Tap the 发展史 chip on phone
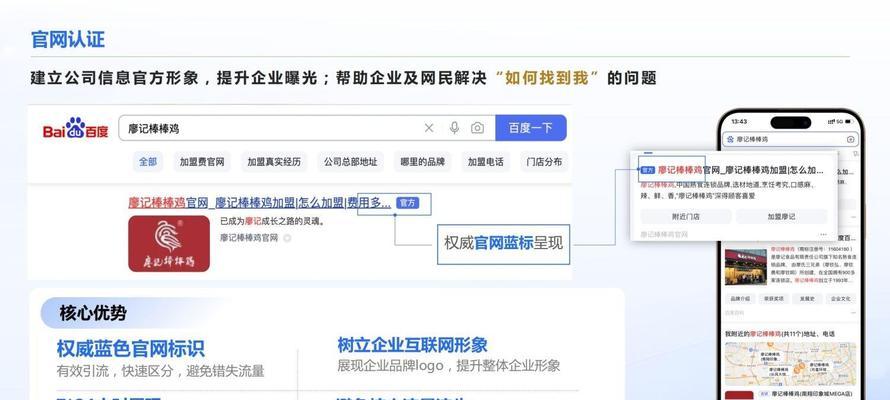Viewport: 890px width, 400px height. 807,298
